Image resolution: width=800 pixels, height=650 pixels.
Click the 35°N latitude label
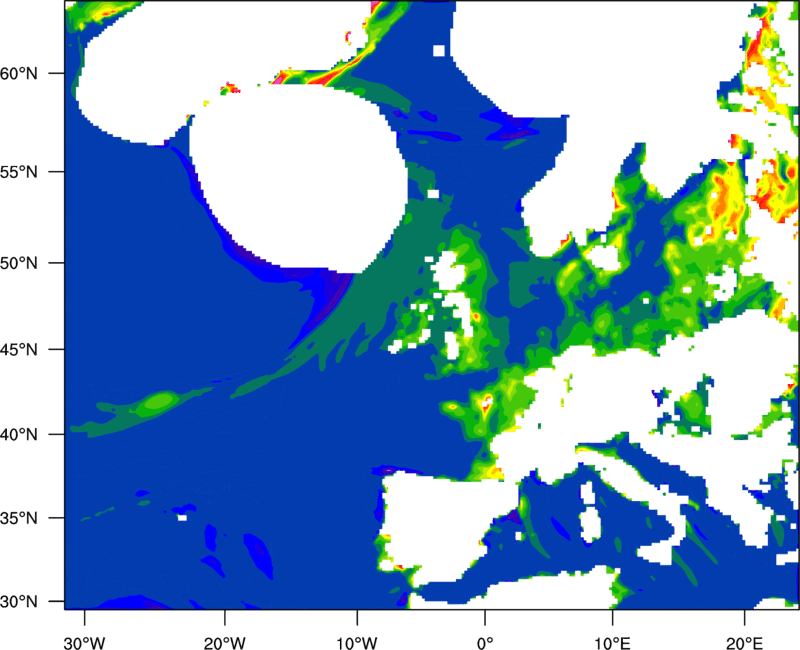[19, 518]
